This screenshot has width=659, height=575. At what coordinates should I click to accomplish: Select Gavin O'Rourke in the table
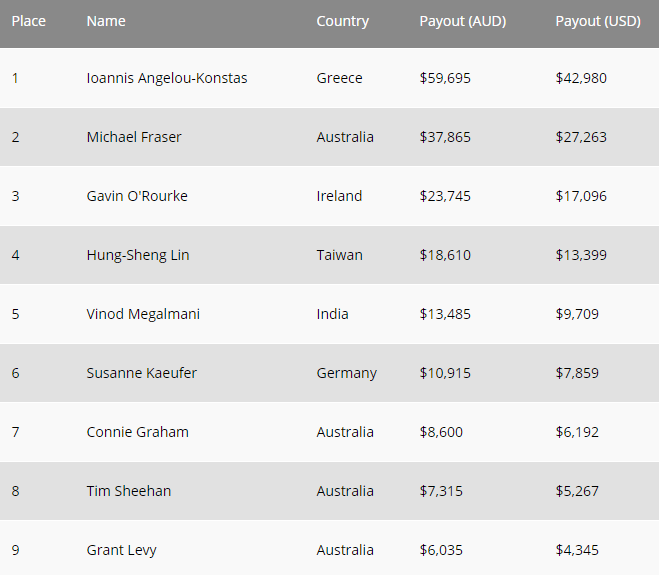(x=137, y=196)
